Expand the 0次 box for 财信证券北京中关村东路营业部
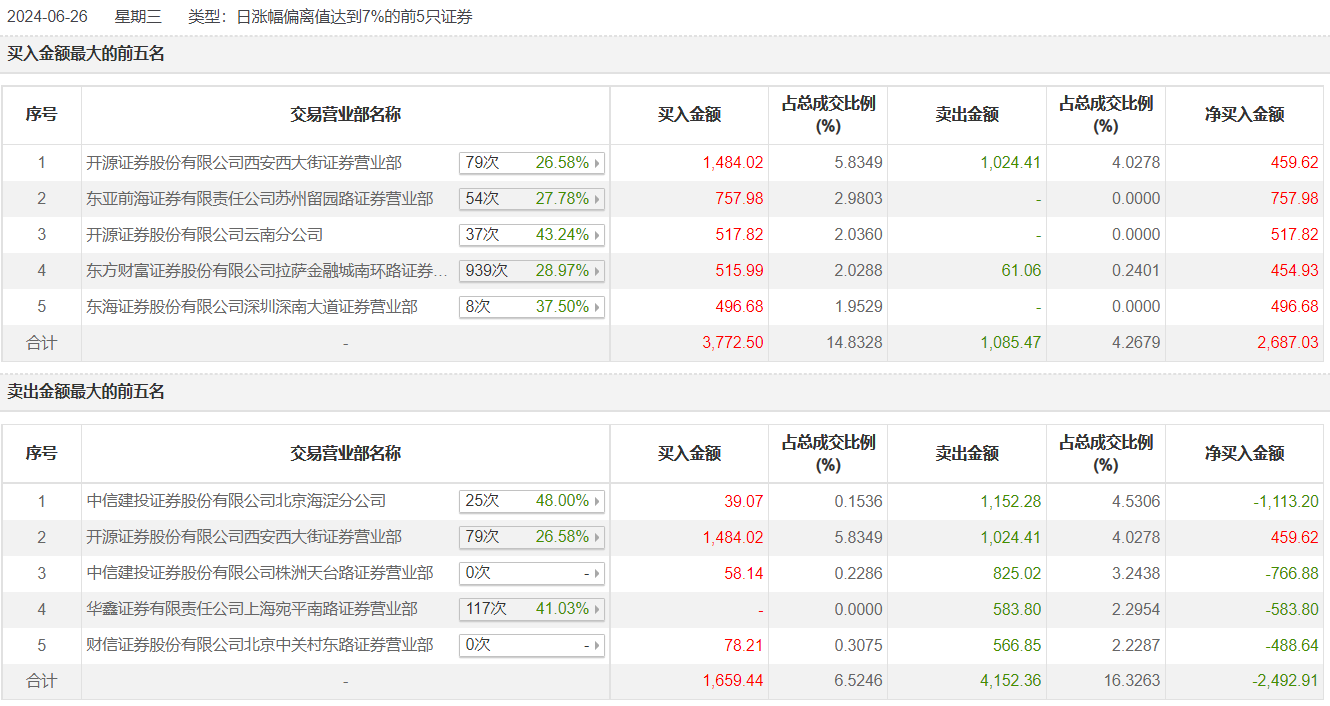Screen dimensions: 1330x706 click(x=532, y=645)
